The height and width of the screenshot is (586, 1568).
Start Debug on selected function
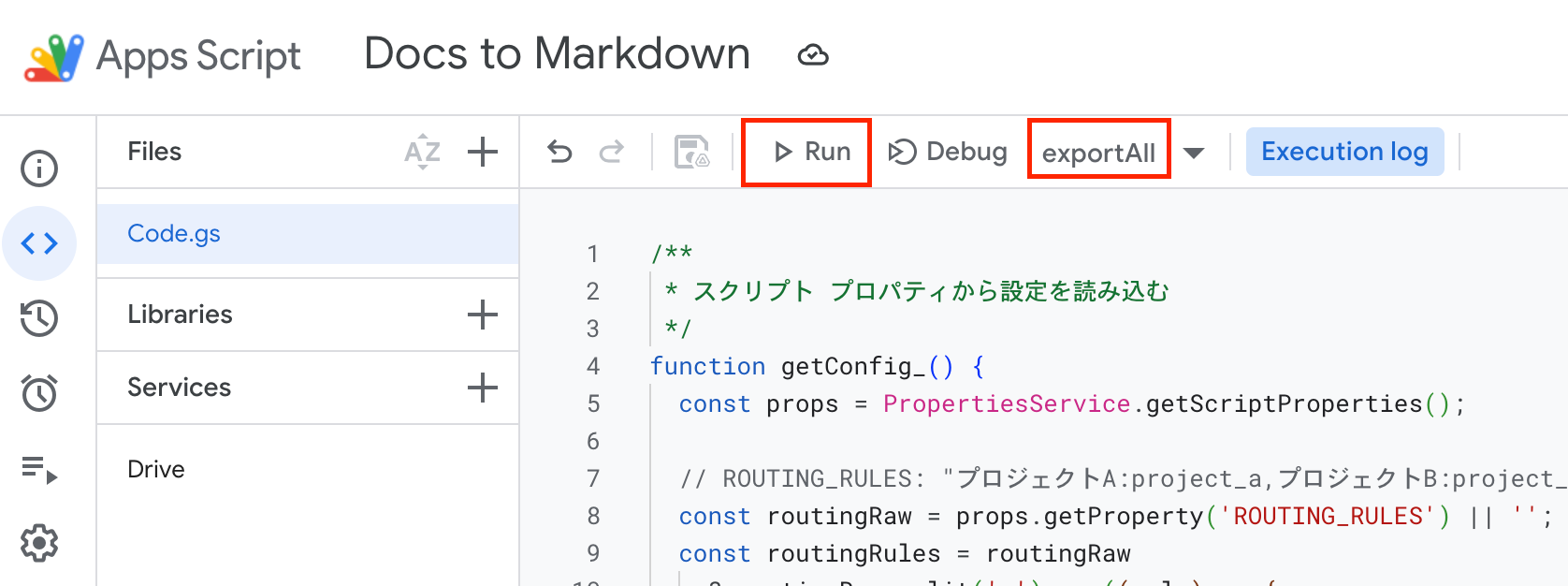click(948, 152)
